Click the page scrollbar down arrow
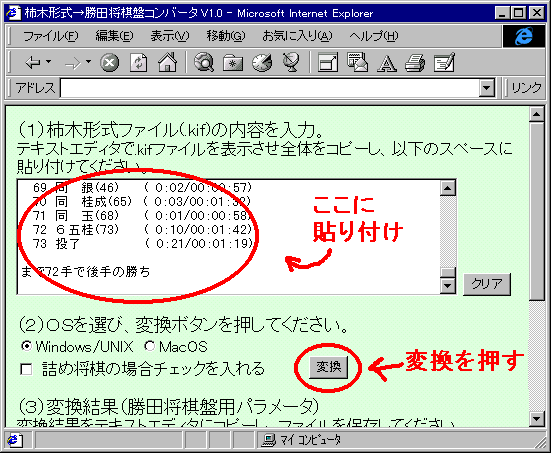Viewport: 551px width, 453px height. pos(537,418)
